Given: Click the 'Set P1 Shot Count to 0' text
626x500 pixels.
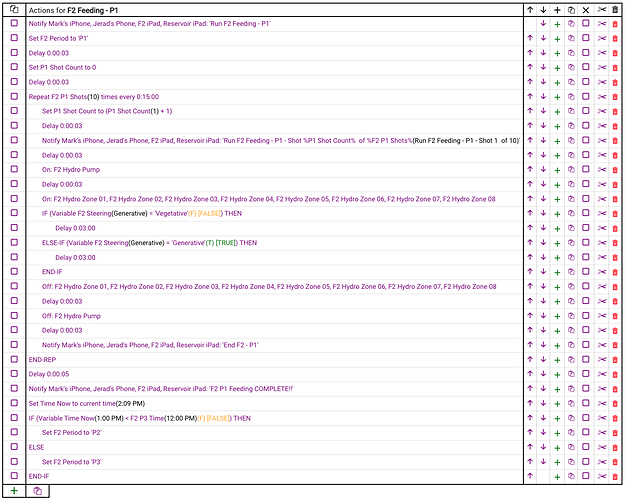Looking at the screenshot, I should coord(62,67).
